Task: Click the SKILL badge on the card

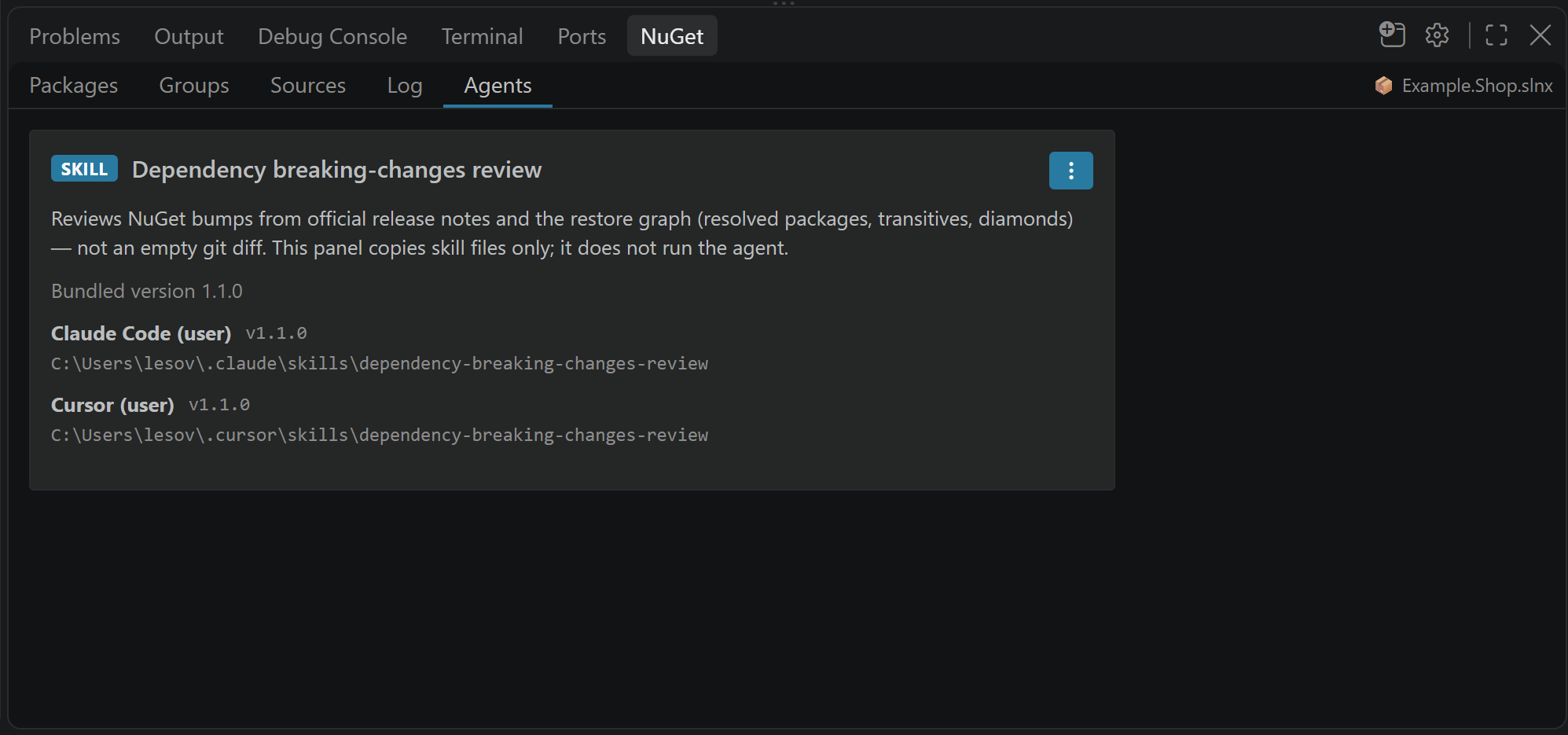Action: coord(84,169)
